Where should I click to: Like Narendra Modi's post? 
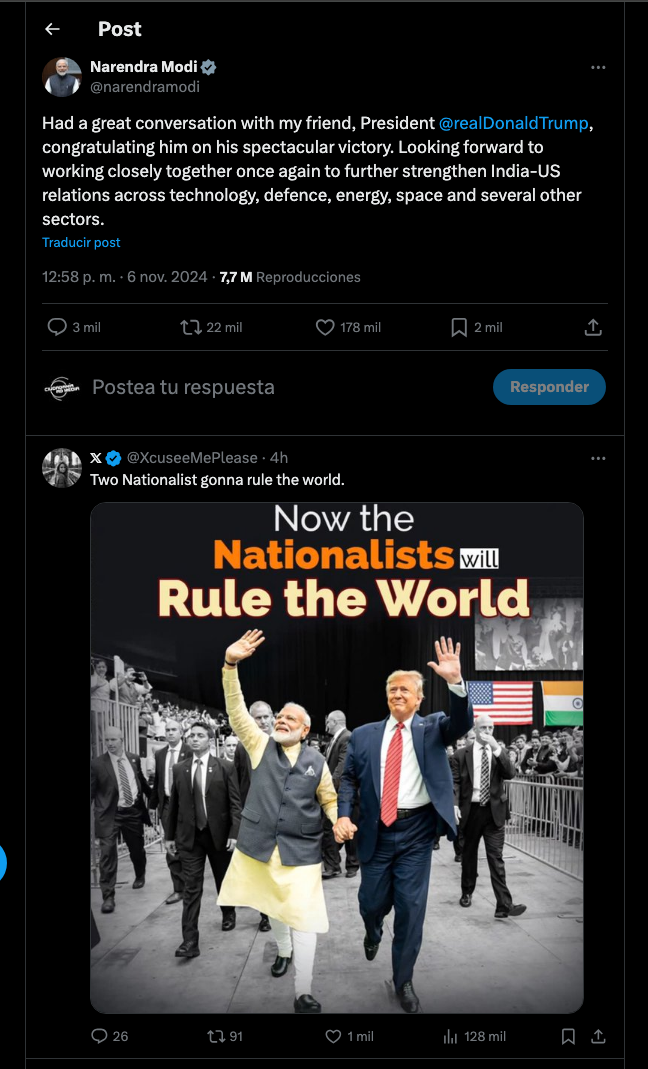point(325,327)
